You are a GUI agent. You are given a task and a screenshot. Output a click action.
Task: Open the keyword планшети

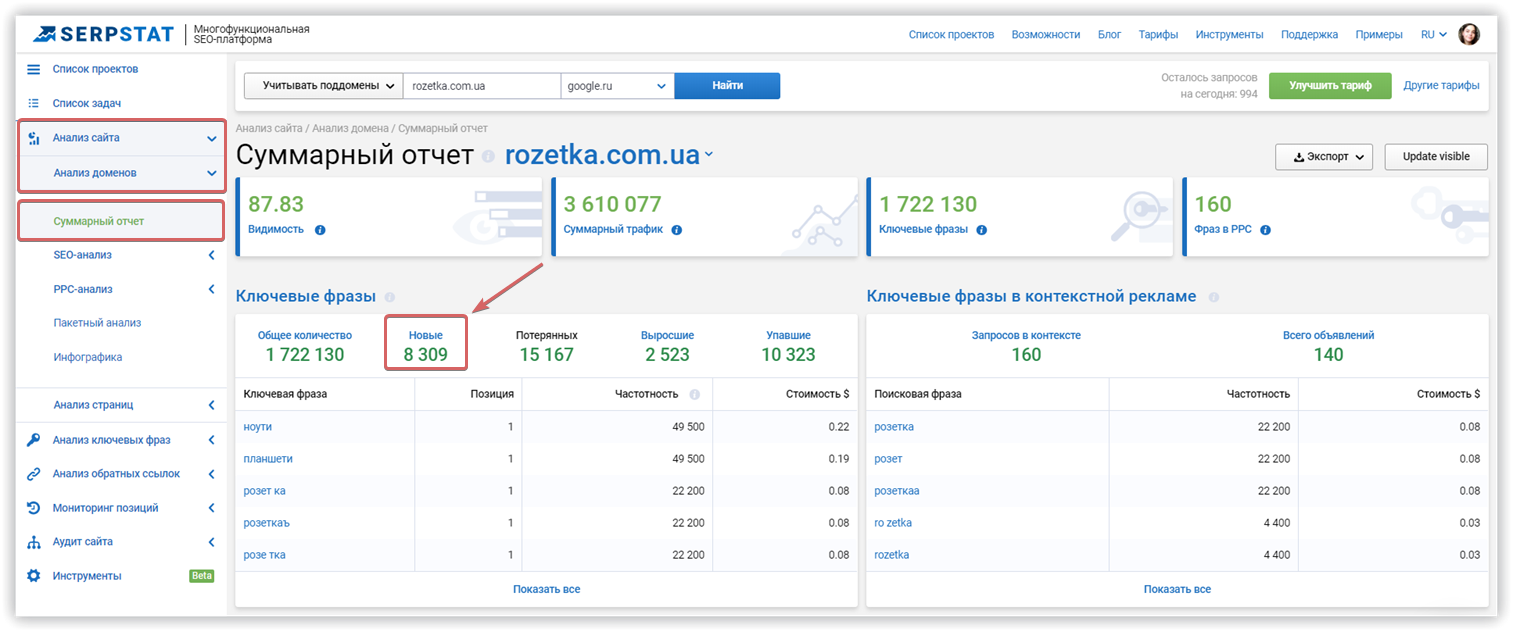click(x=268, y=459)
